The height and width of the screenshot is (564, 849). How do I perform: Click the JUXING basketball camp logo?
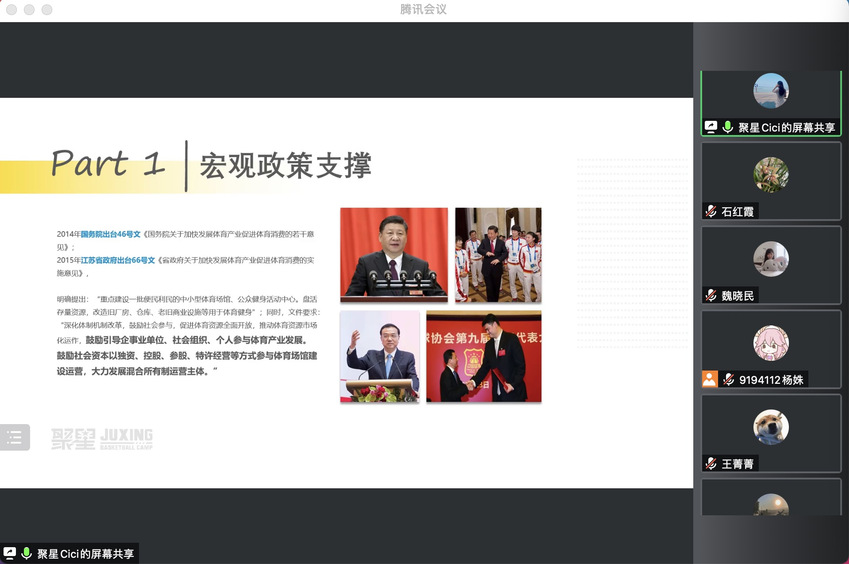102,438
